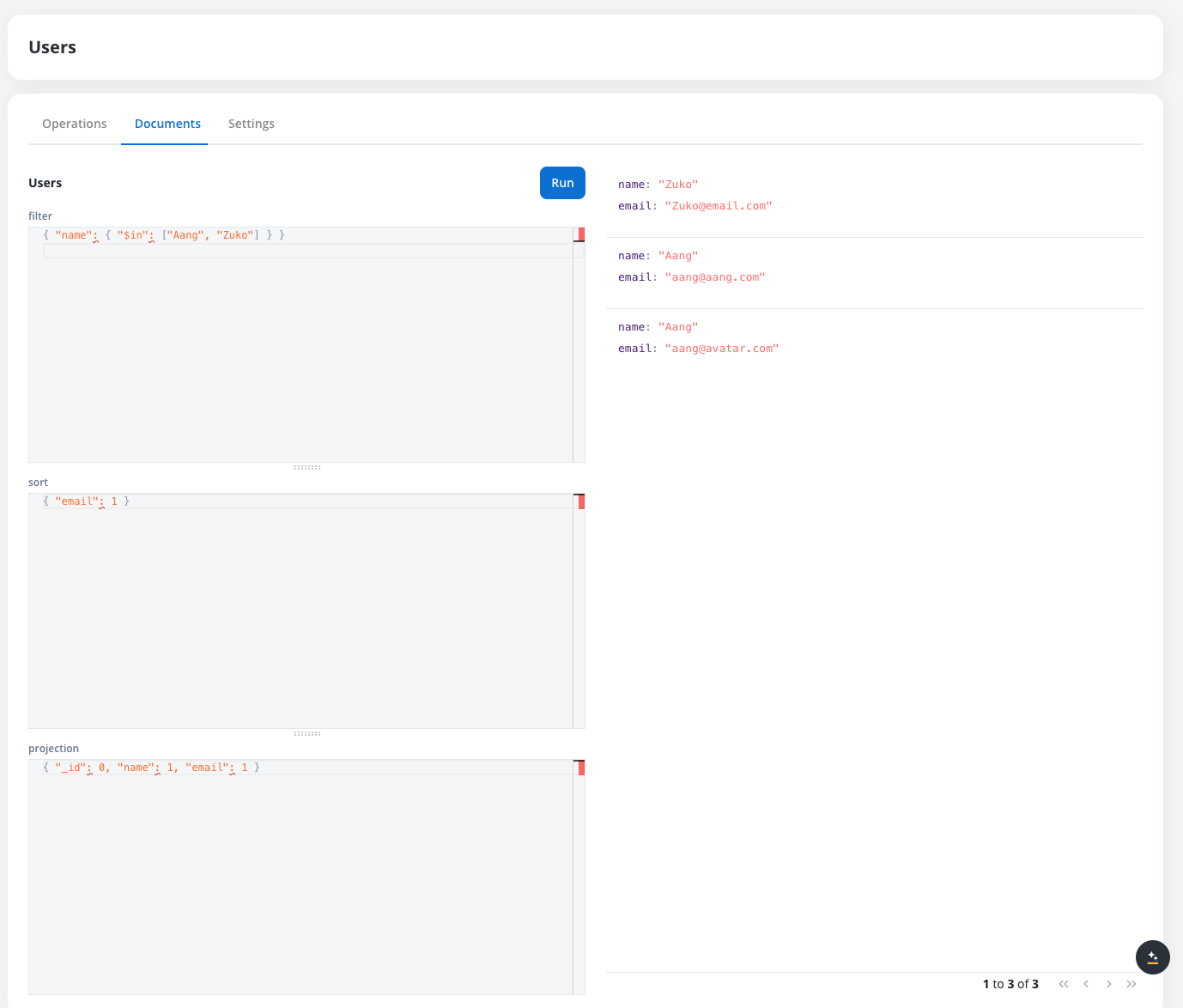This screenshot has height=1008, width=1183.
Task: Go to previous results page
Action: [1086, 984]
